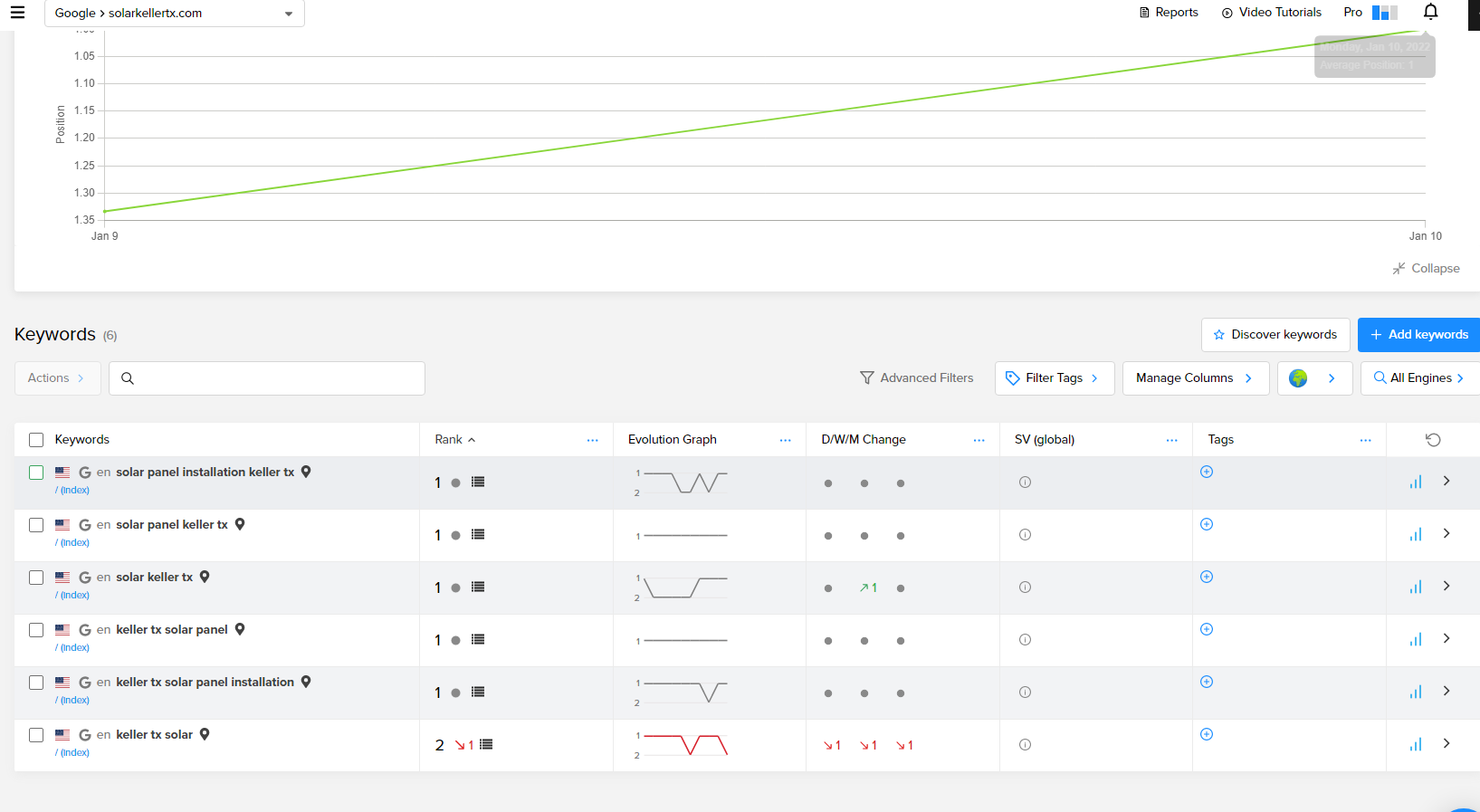
Task: Show chart for keller tx solar keyword
Action: [x=1416, y=744]
